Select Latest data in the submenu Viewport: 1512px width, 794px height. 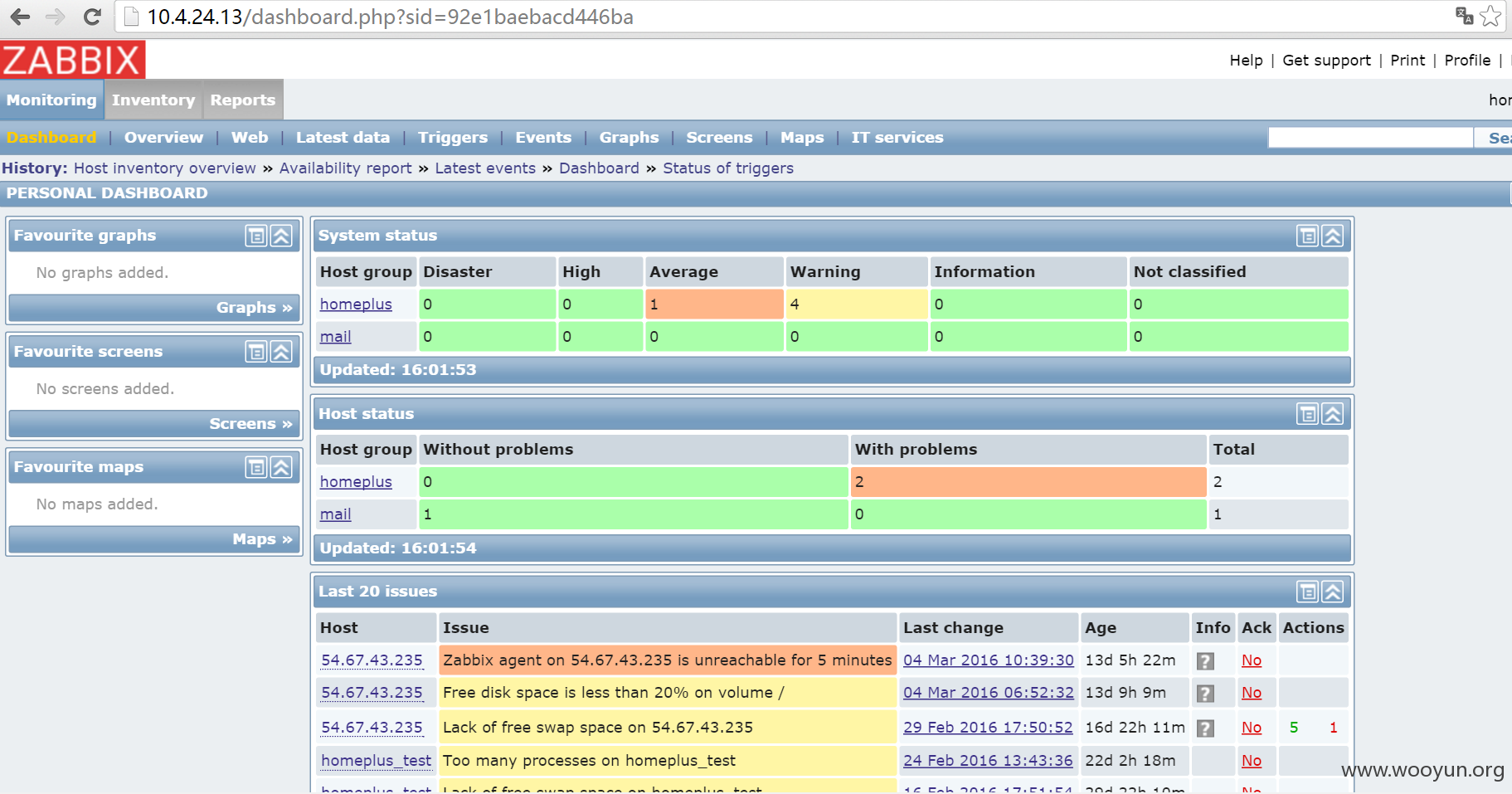click(x=343, y=138)
